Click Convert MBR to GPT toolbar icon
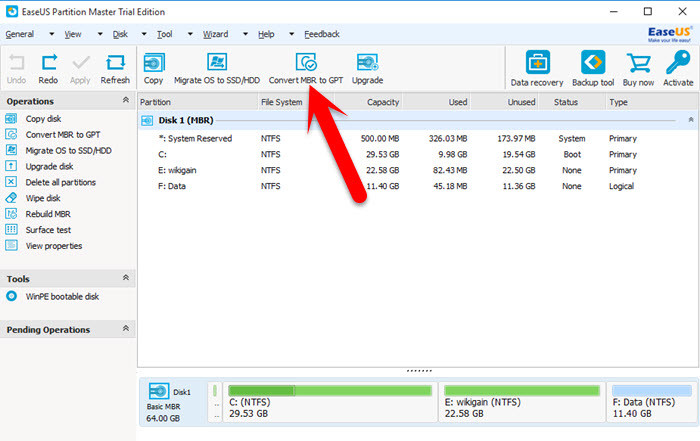Screen dimensions: 700x441 (x=305, y=64)
